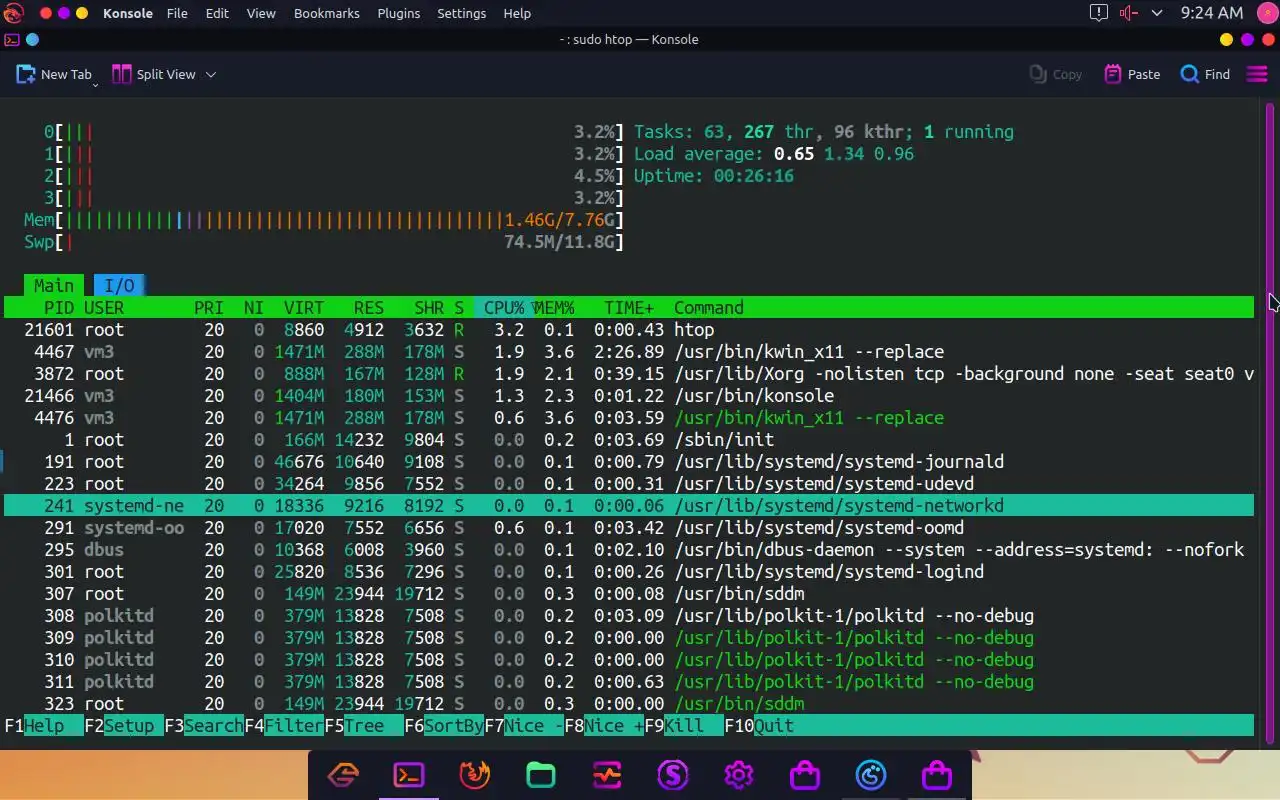Click the 9:24 AM clock

point(1212,13)
